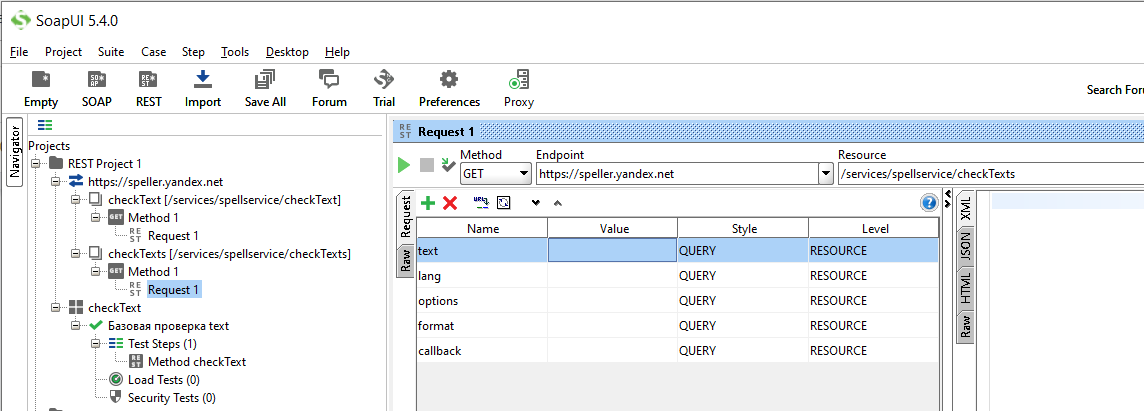Click the Endpoint URL field
The image size is (1144, 411).
pyautogui.click(x=677, y=174)
